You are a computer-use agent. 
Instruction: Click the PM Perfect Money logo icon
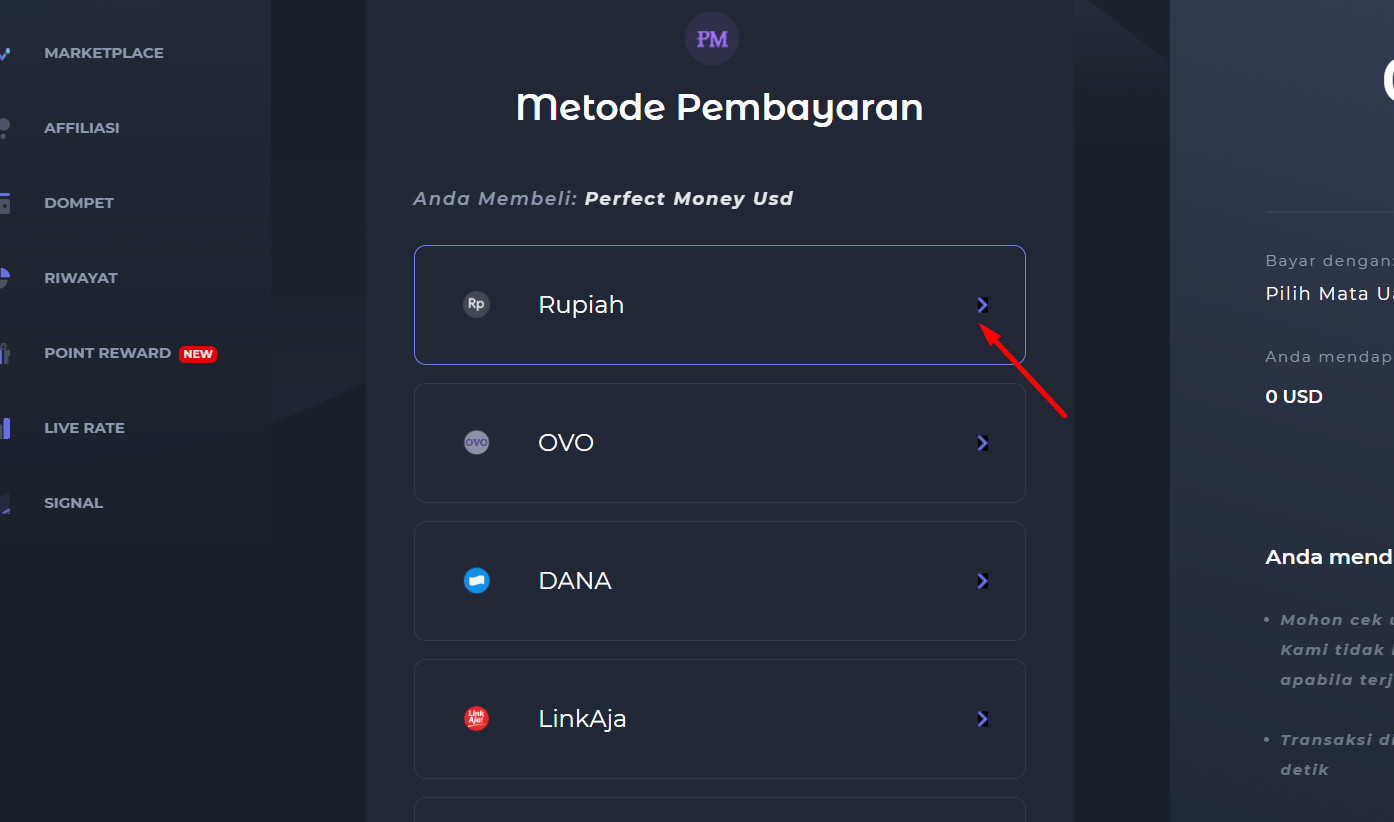(x=712, y=39)
